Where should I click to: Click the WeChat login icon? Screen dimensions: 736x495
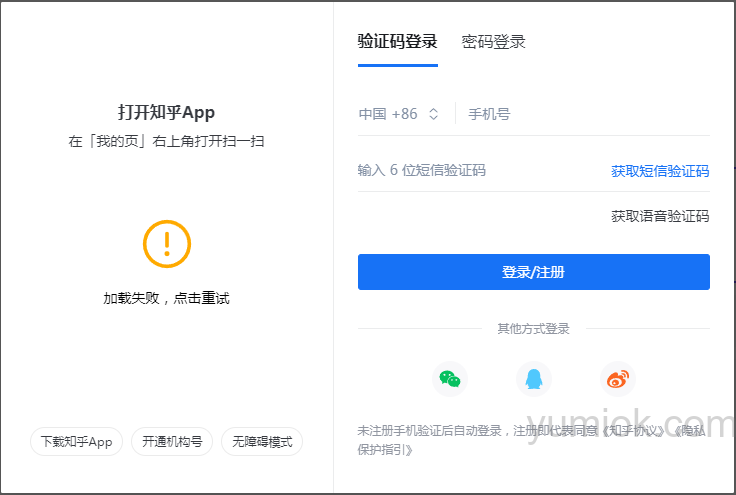450,379
